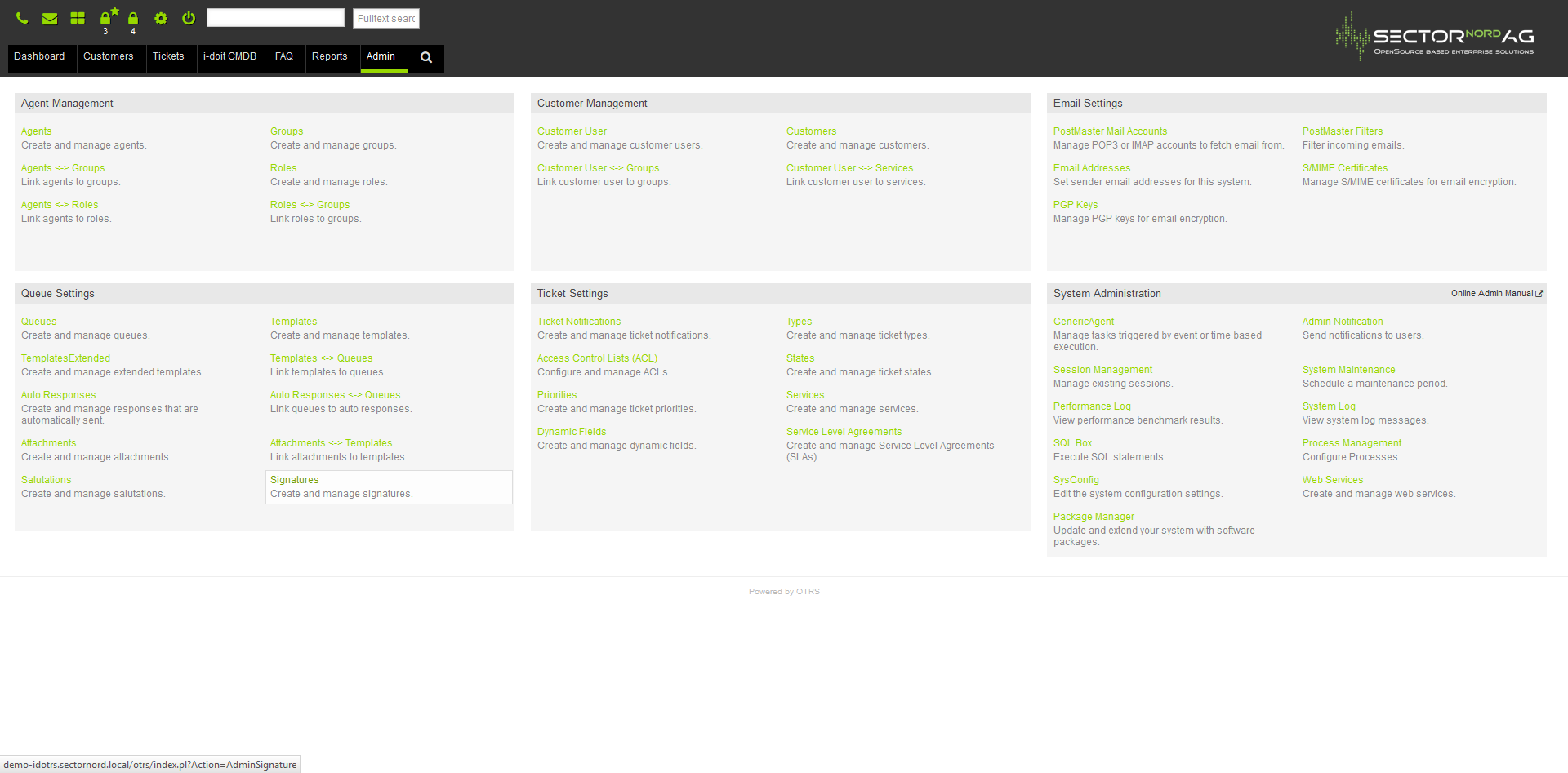Open preferences gear icon
Image resolution: width=1568 pixels, height=773 pixels.
click(x=161, y=18)
